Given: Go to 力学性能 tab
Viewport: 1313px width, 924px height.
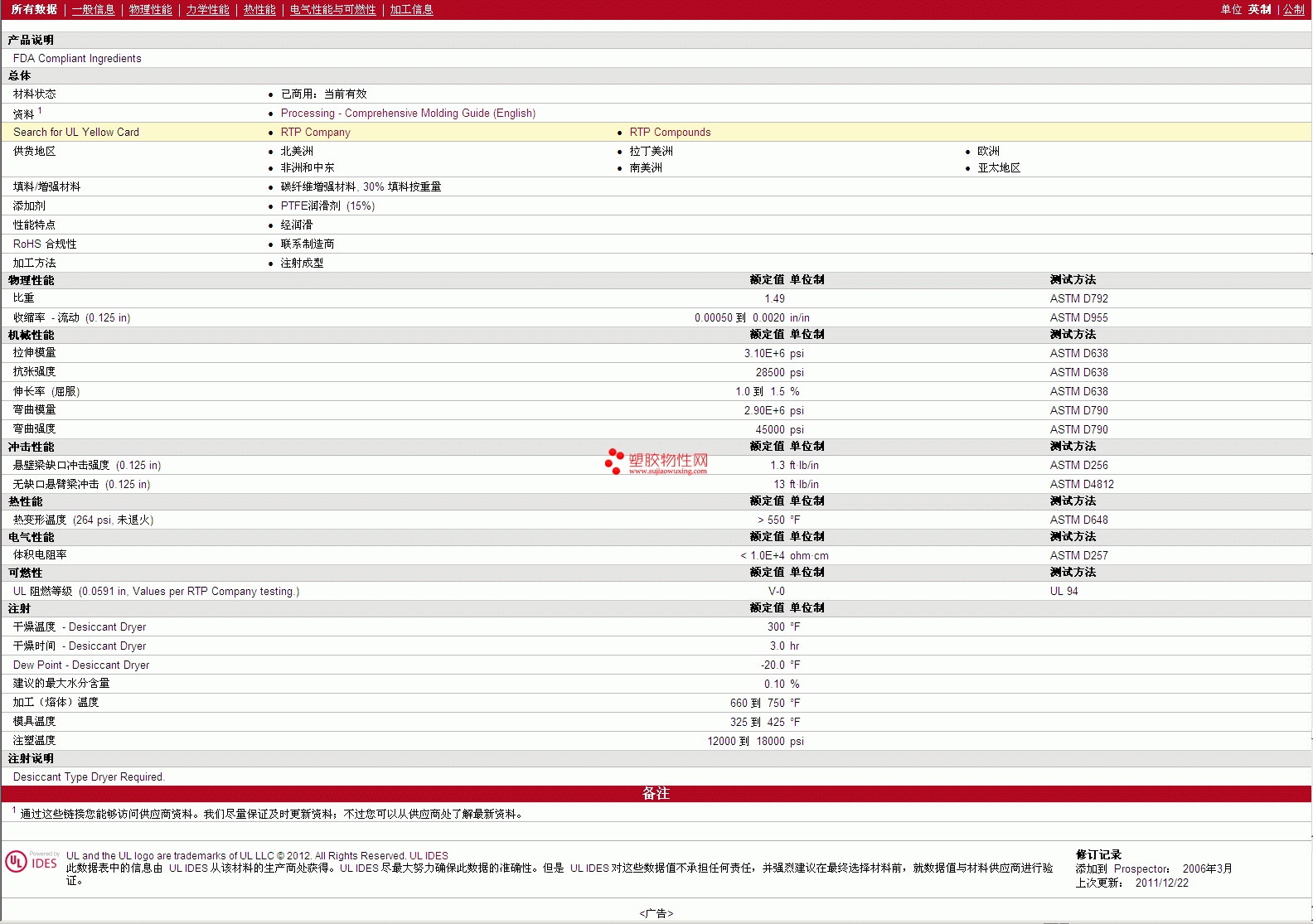Looking at the screenshot, I should click(x=207, y=10).
